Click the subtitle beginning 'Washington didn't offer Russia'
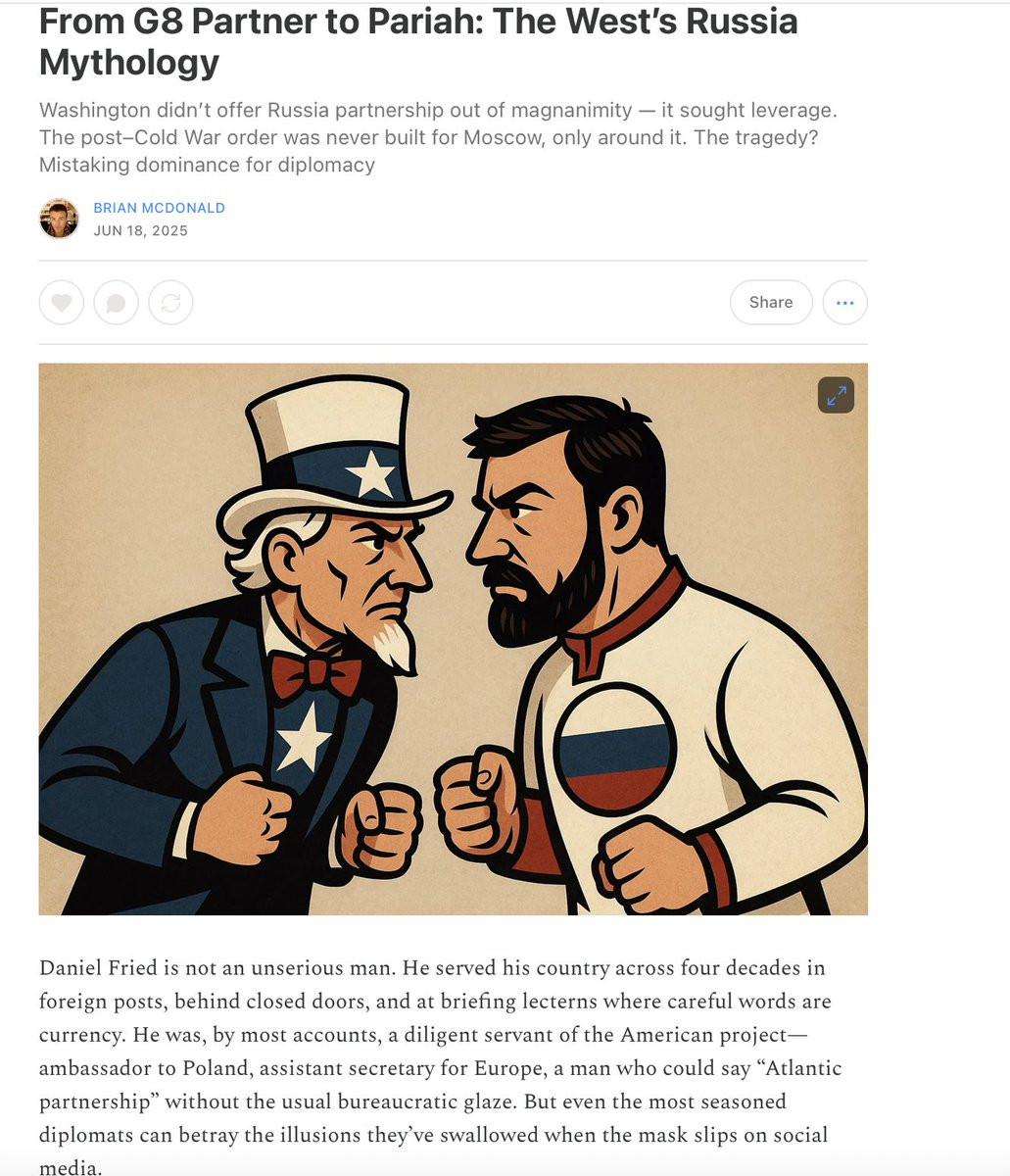The width and height of the screenshot is (1010, 1176). click(438, 137)
